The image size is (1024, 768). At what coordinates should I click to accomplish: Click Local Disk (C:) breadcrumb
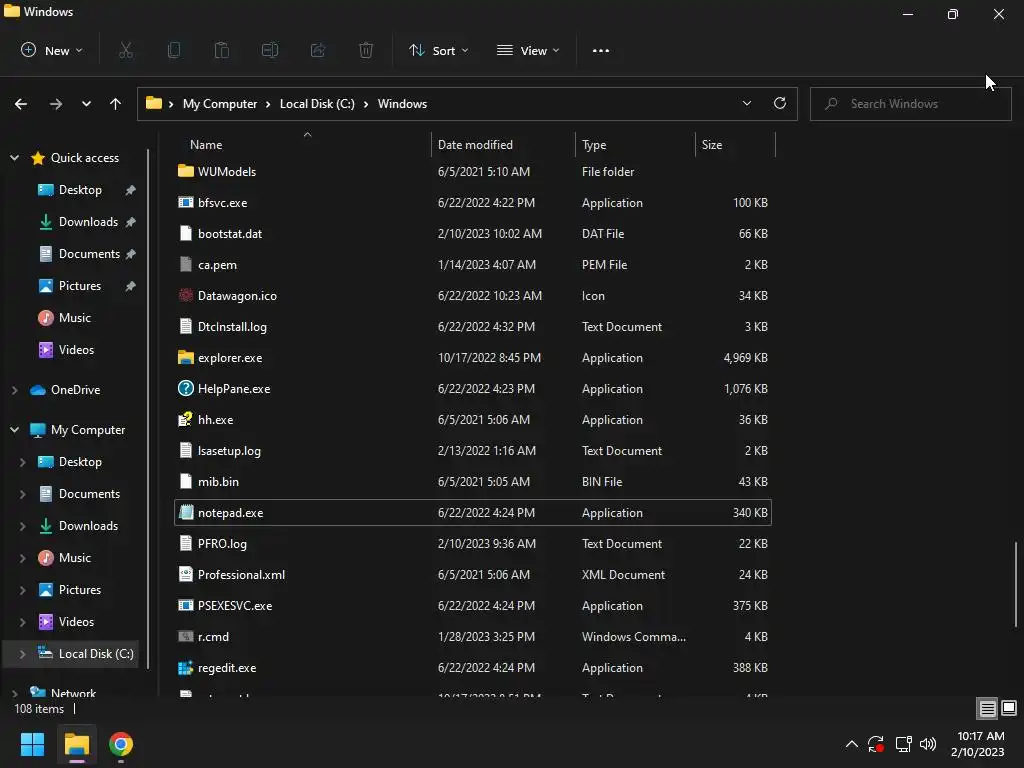(317, 104)
